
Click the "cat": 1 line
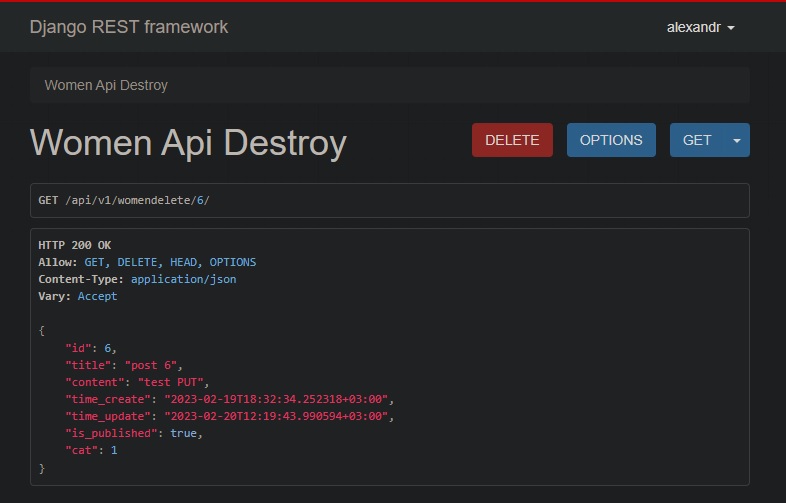click(91, 450)
